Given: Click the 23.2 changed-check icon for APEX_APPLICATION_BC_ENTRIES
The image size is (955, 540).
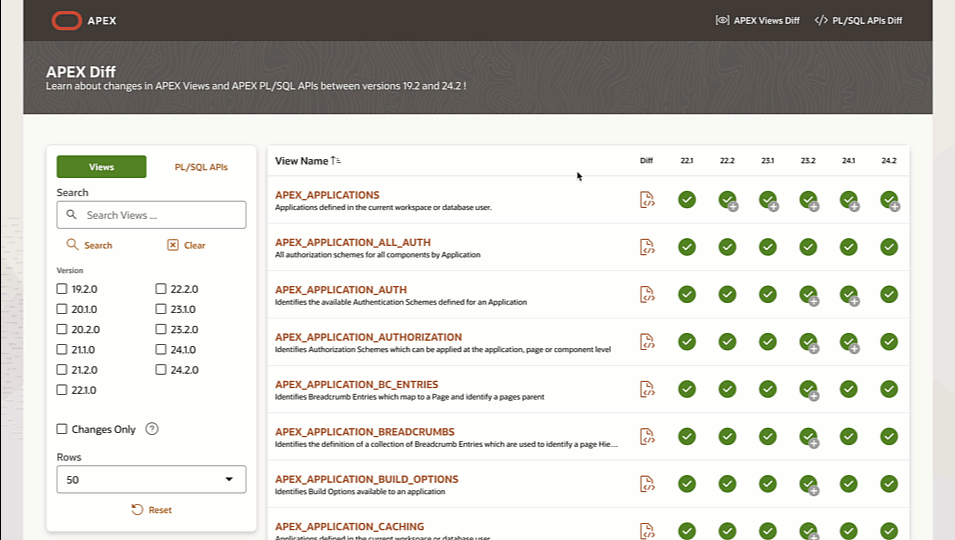Looking at the screenshot, I should click(x=809, y=390).
